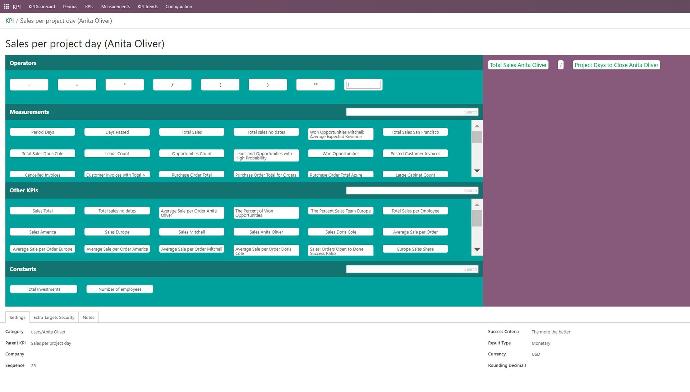Click the Measurements search field
Viewport: 690px width, 392px height.
[x=412, y=112]
